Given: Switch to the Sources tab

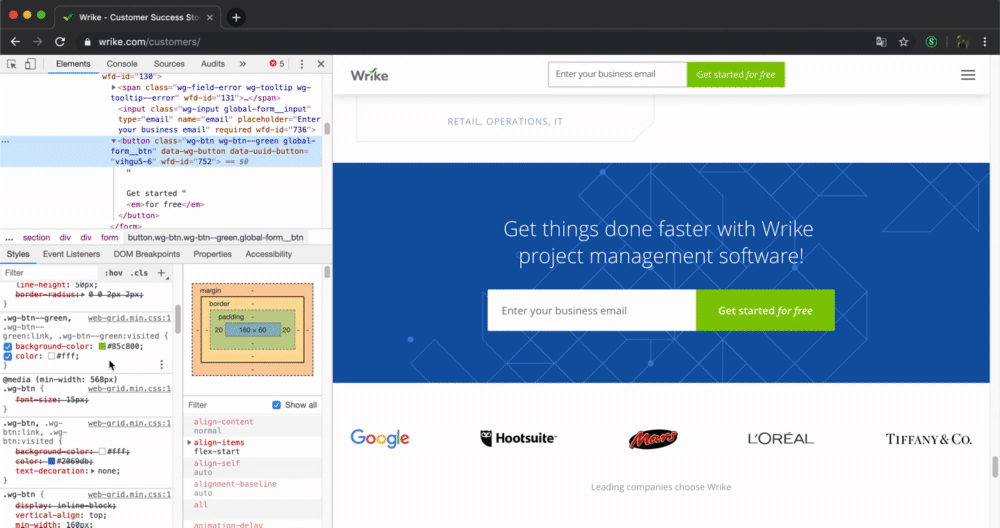Looking at the screenshot, I should 169,64.
